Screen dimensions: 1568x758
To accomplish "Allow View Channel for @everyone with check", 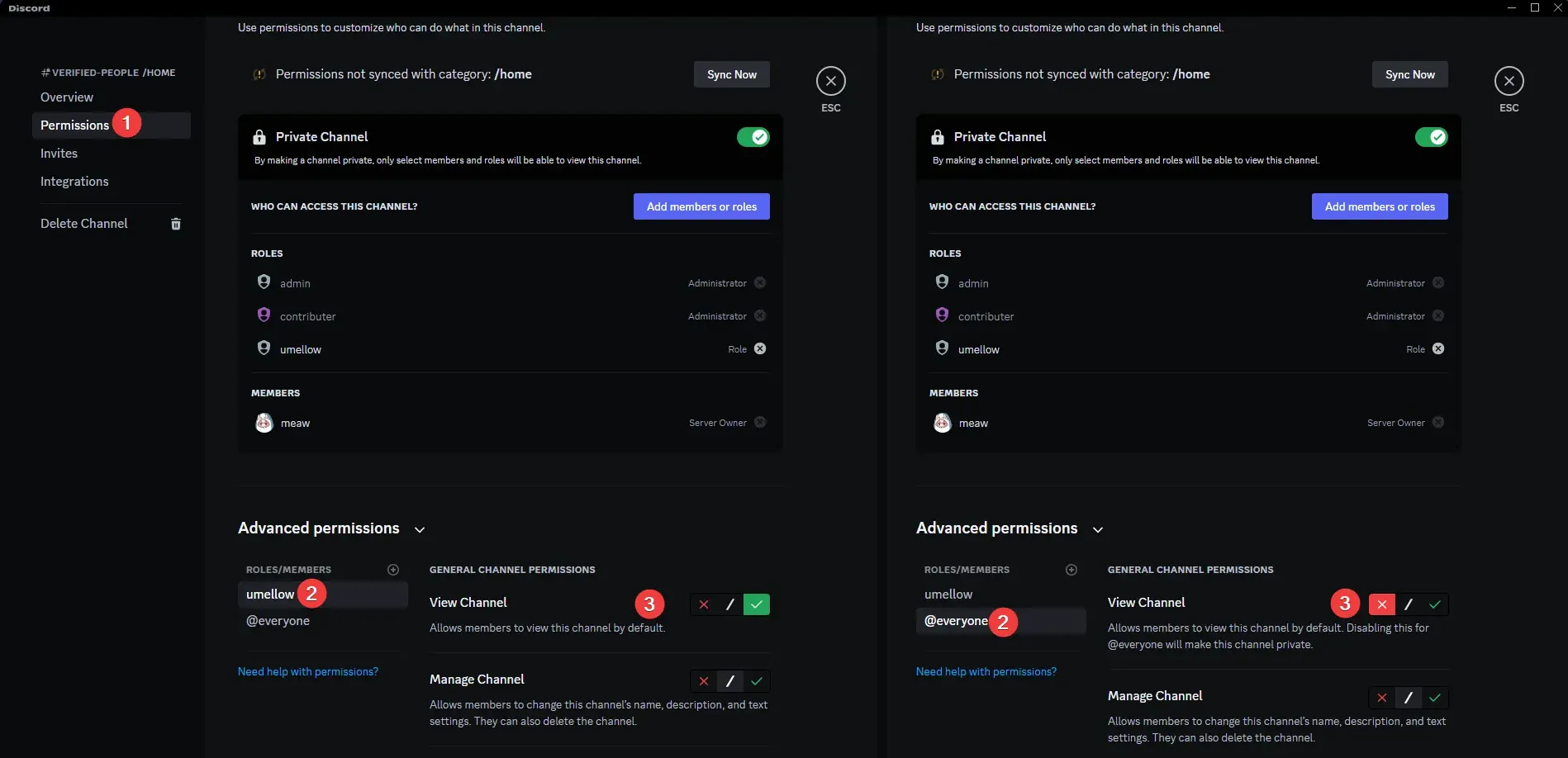I will 1435,604.
